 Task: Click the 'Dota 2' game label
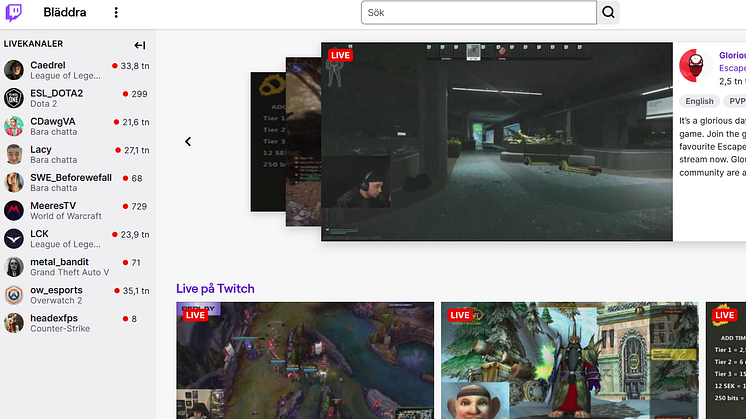point(44,104)
